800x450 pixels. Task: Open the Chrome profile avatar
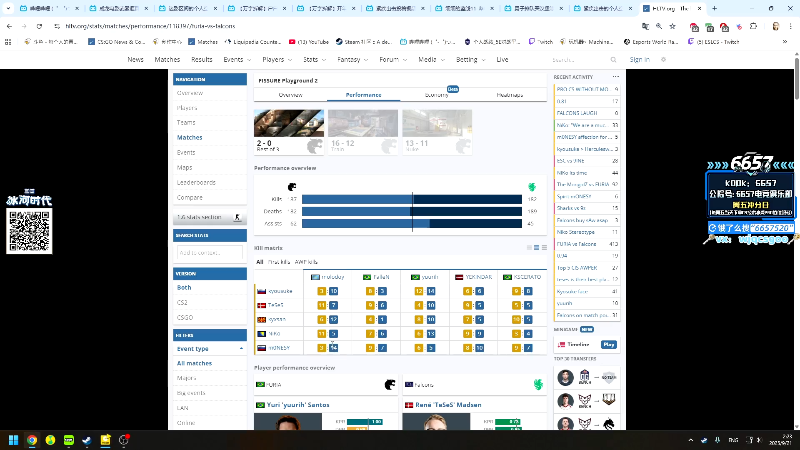coord(776,26)
